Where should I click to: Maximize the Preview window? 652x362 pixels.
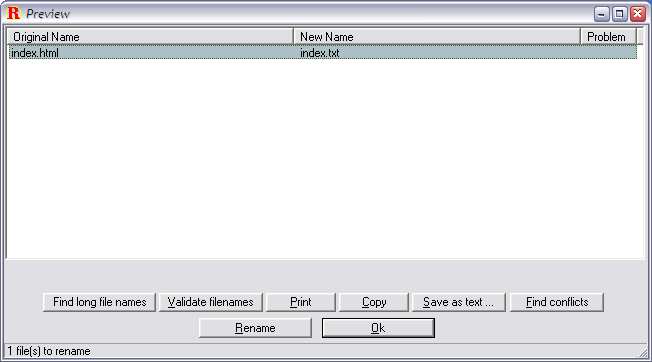click(619, 14)
